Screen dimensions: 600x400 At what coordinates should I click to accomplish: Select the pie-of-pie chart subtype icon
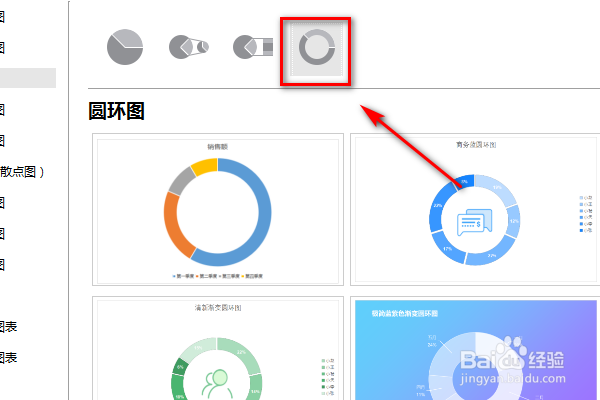(x=189, y=47)
